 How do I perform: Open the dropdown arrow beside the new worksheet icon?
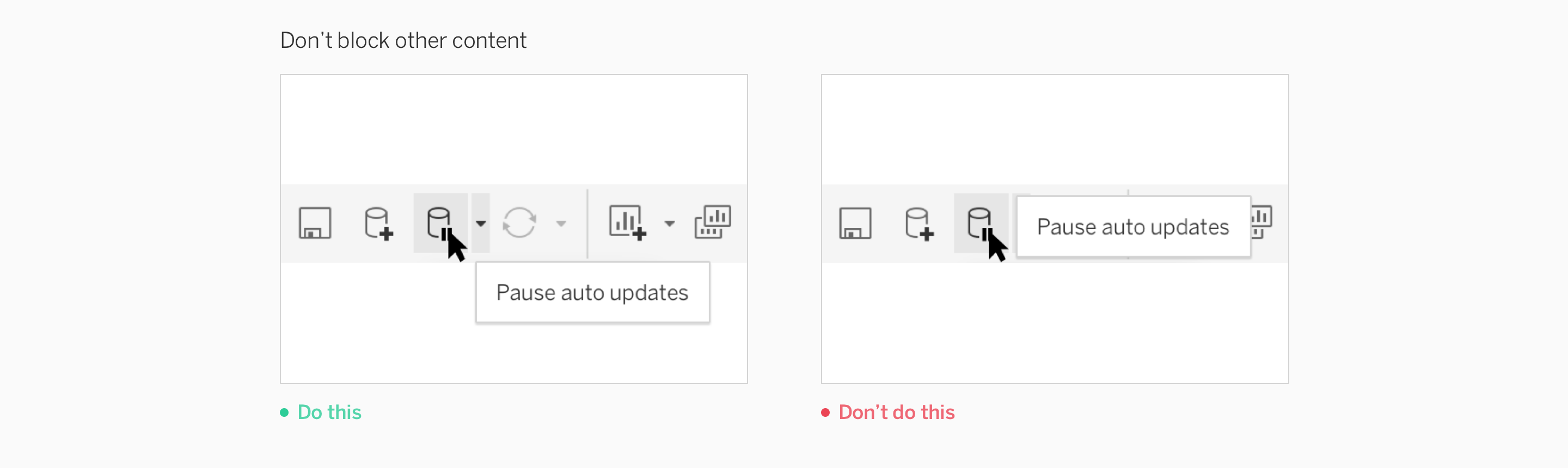670,223
